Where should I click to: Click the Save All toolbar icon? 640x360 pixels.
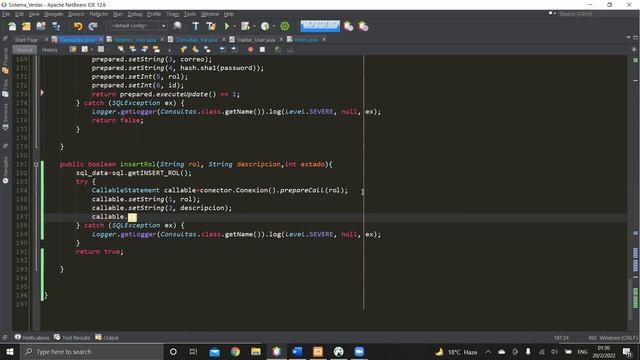point(56,27)
